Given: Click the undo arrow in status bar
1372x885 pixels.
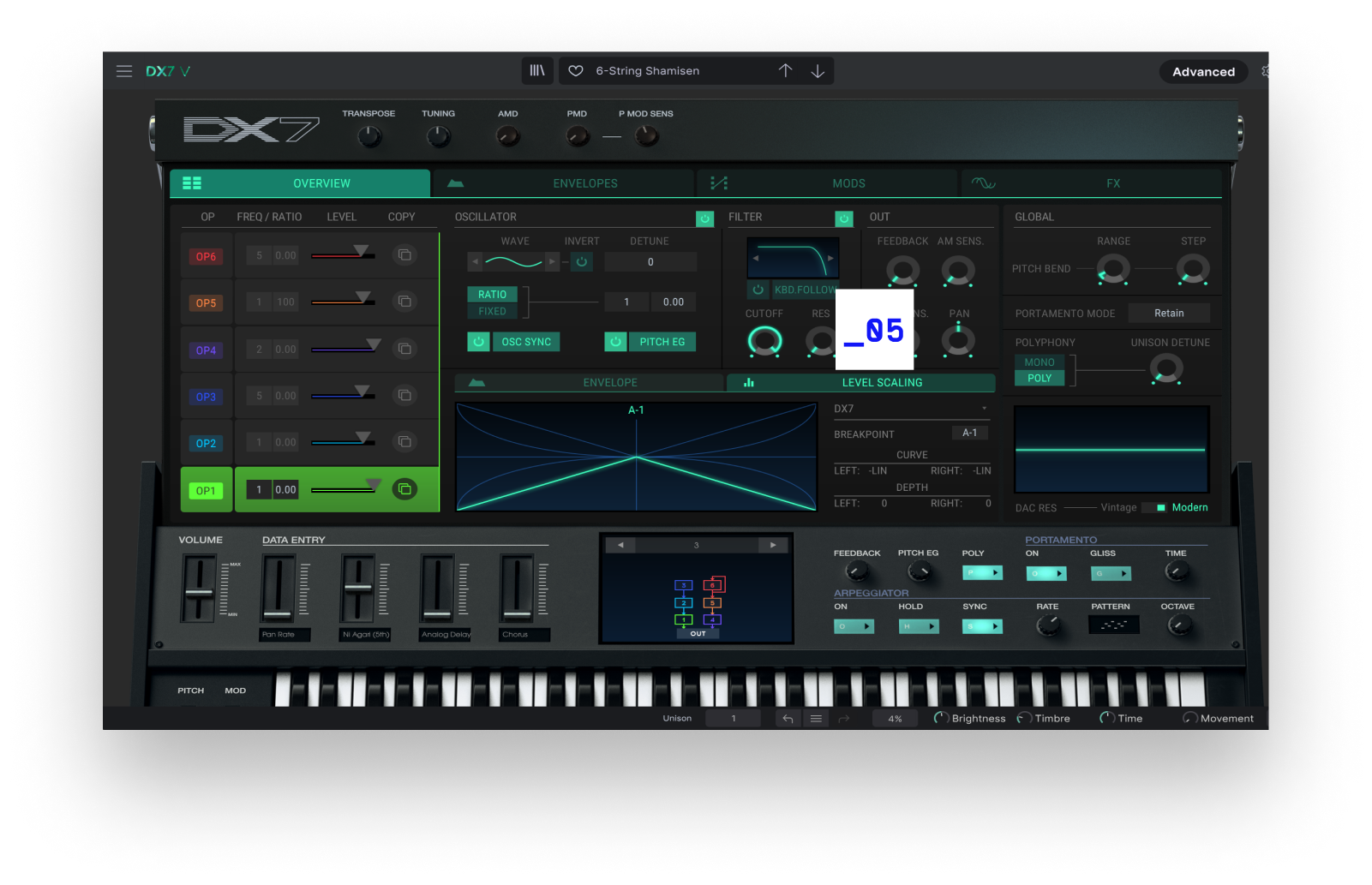Looking at the screenshot, I should (788, 719).
